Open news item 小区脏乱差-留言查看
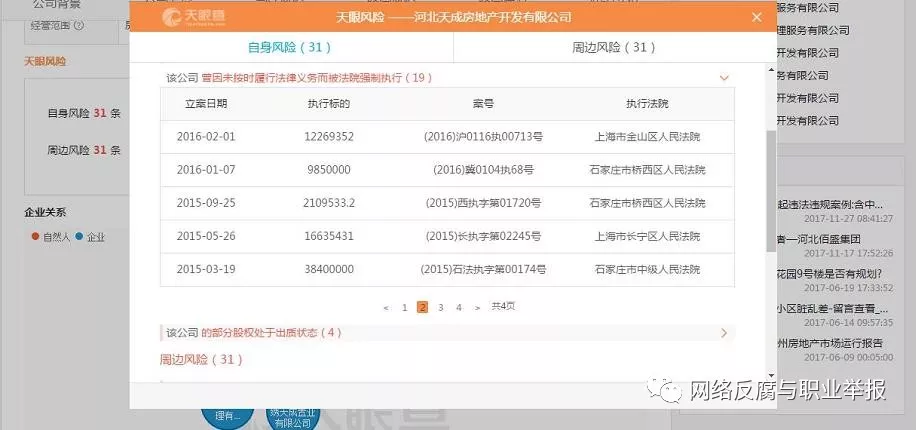Viewport: 916px width, 430px height. 832,308
